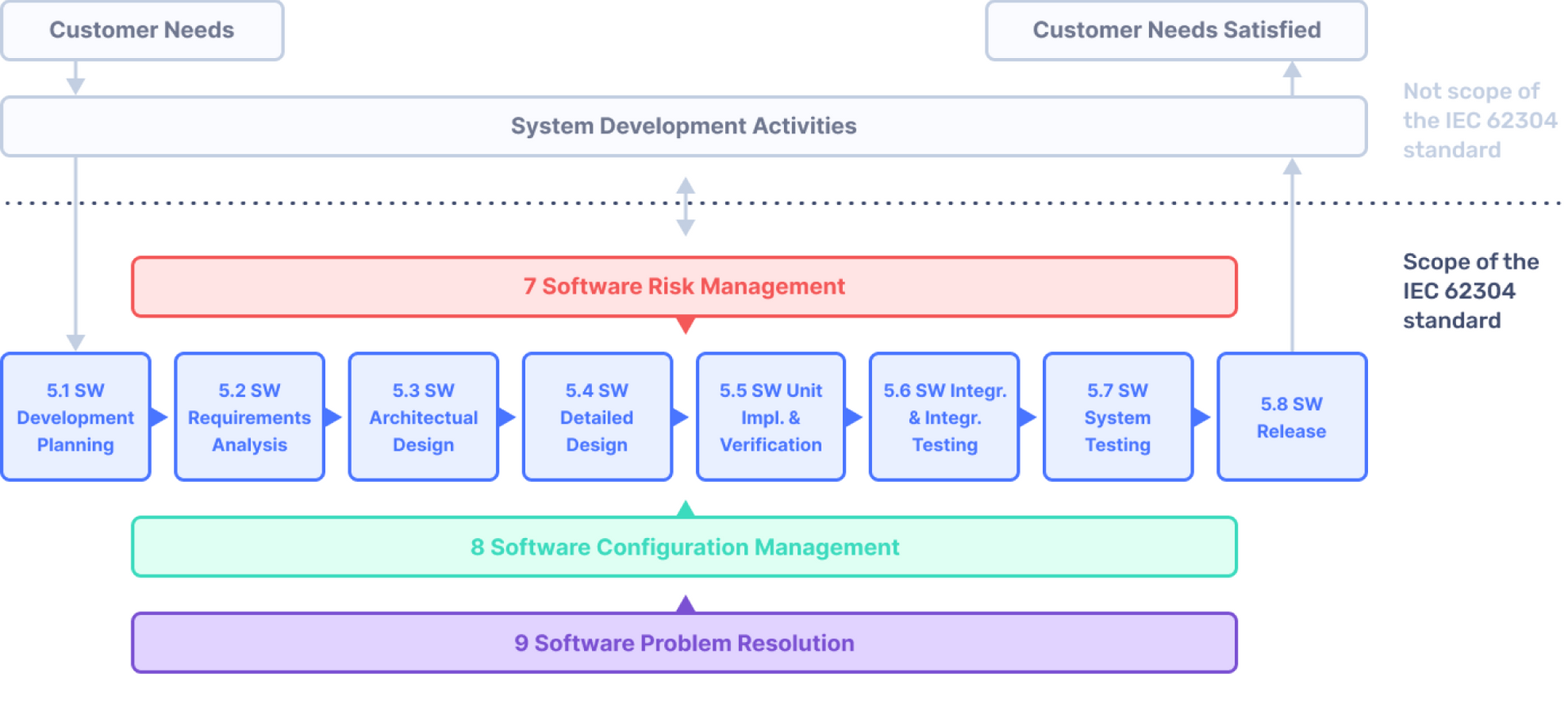Click the 'Not scope of the IEC 62304 standard' text

click(1480, 121)
